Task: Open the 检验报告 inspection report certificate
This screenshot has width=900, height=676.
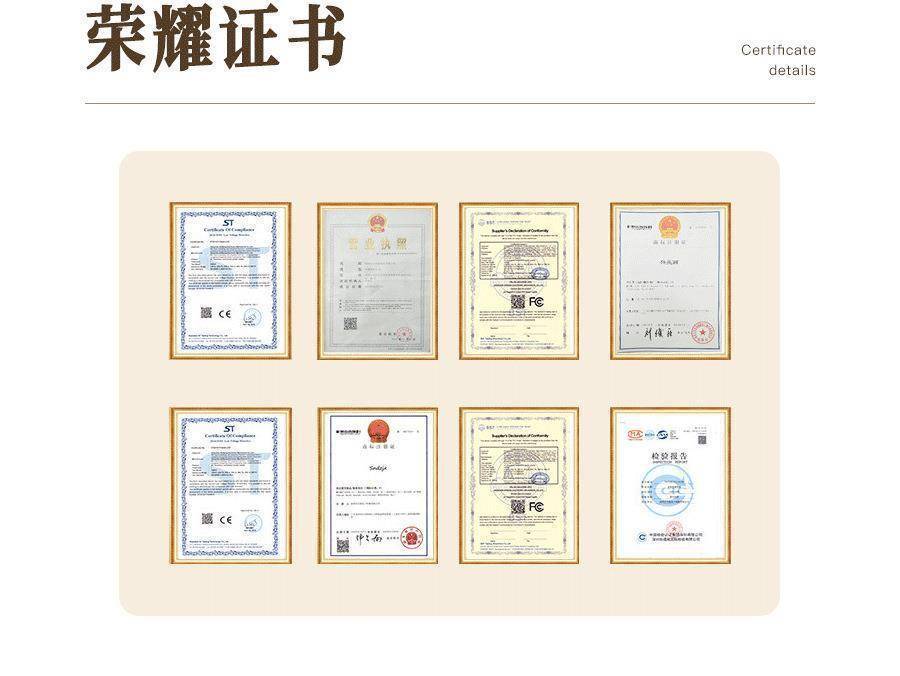Action: click(x=670, y=486)
